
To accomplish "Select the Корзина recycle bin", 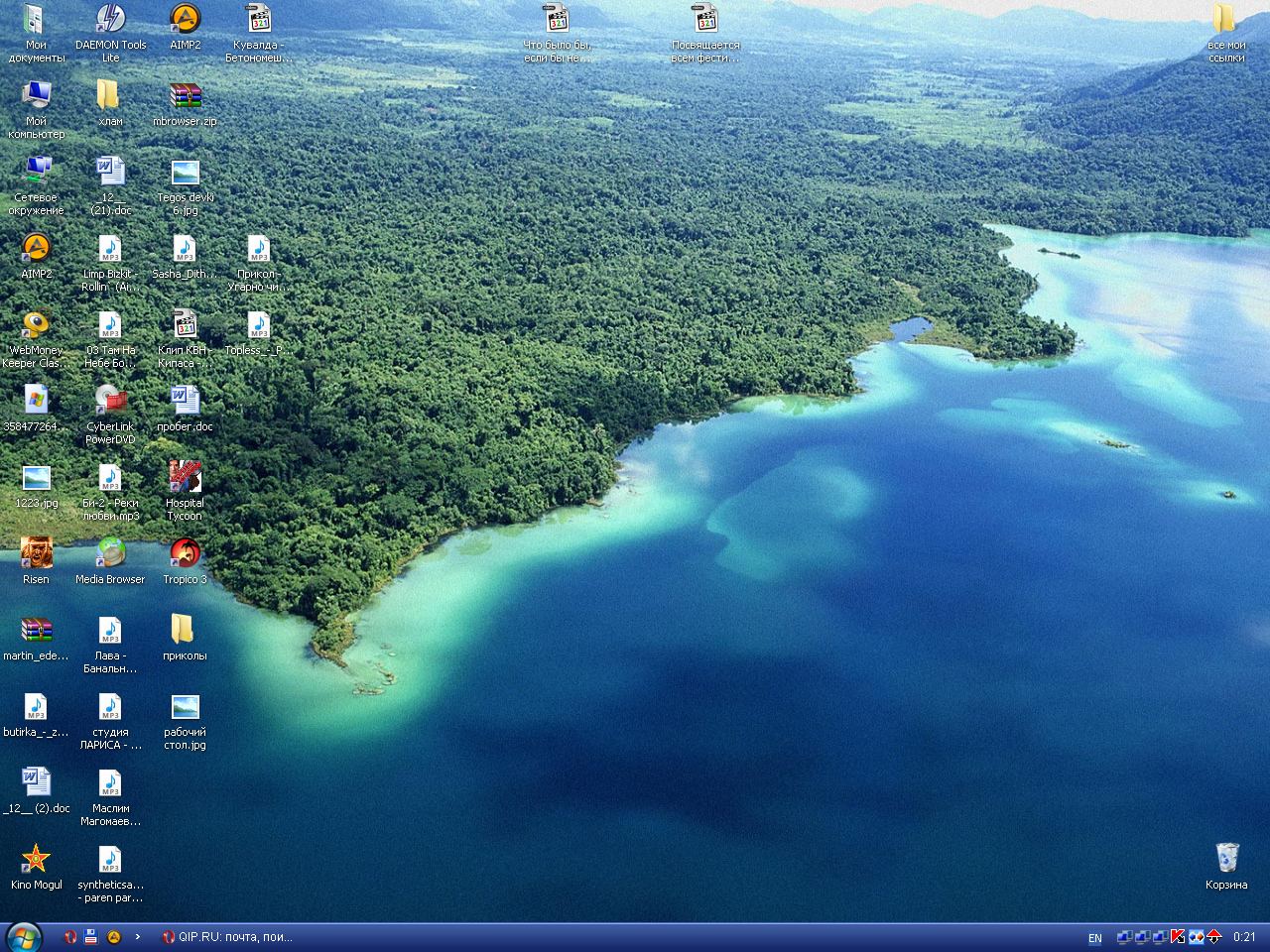I will pyautogui.click(x=1226, y=868).
